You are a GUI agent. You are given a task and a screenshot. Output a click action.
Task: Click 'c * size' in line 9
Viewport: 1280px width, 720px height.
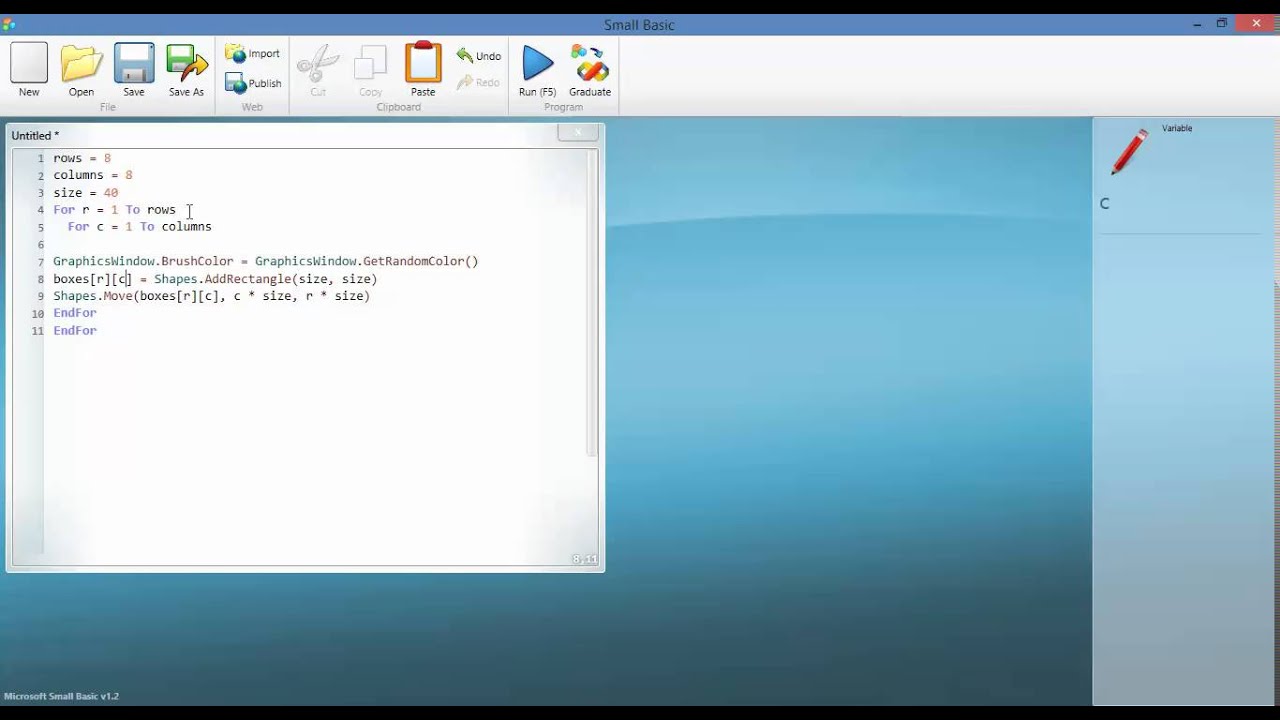262,296
